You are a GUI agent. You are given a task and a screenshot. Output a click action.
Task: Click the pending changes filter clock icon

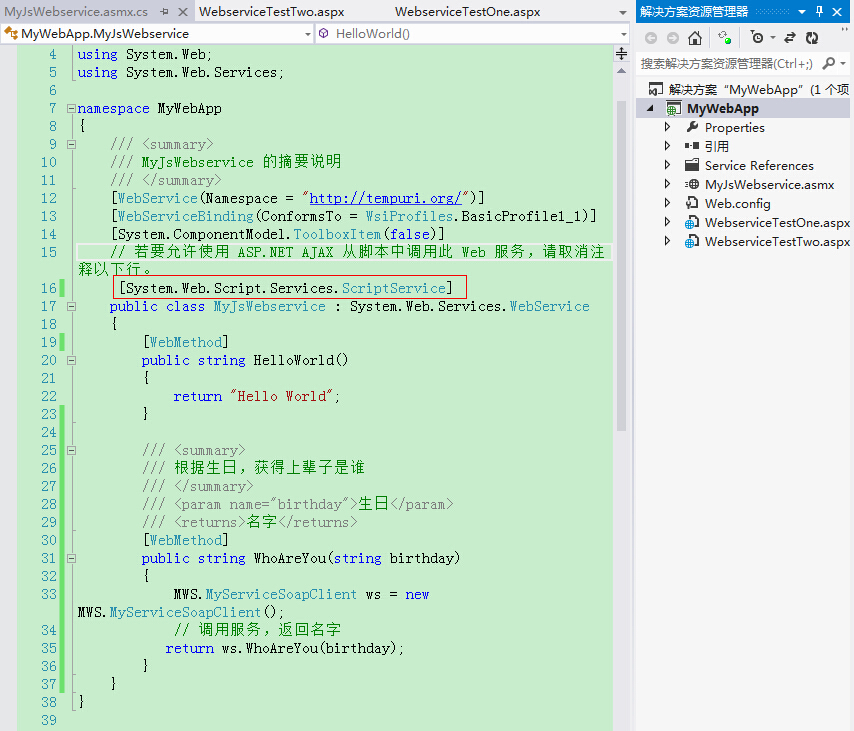(757, 37)
